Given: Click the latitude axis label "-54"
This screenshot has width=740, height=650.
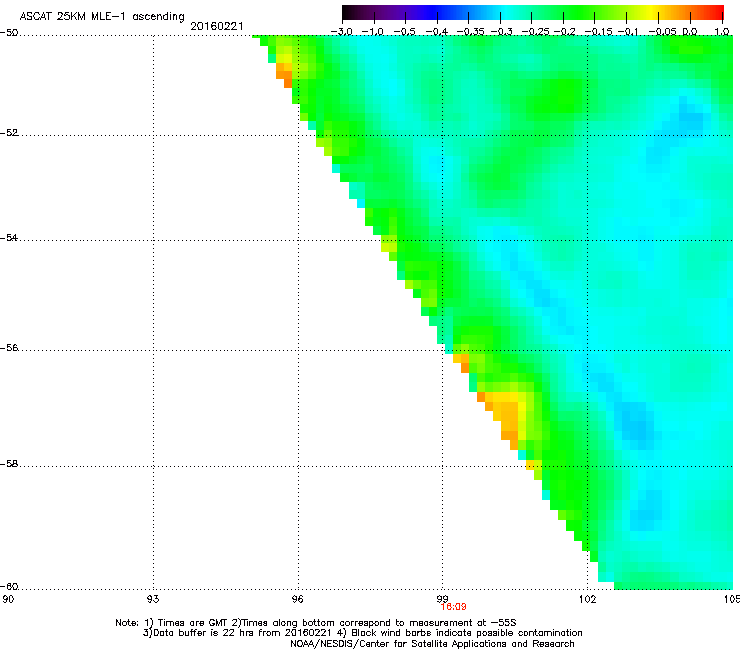Looking at the screenshot, I should click(9, 237).
